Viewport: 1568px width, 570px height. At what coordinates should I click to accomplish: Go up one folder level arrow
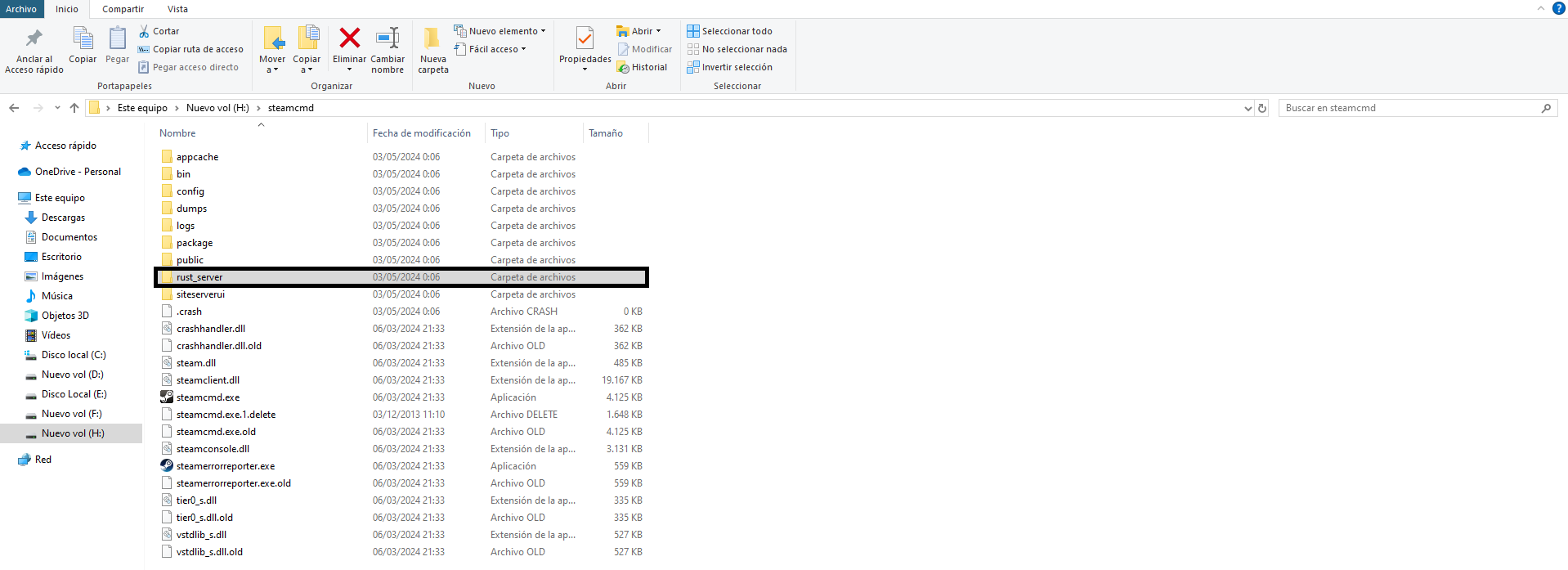click(74, 108)
